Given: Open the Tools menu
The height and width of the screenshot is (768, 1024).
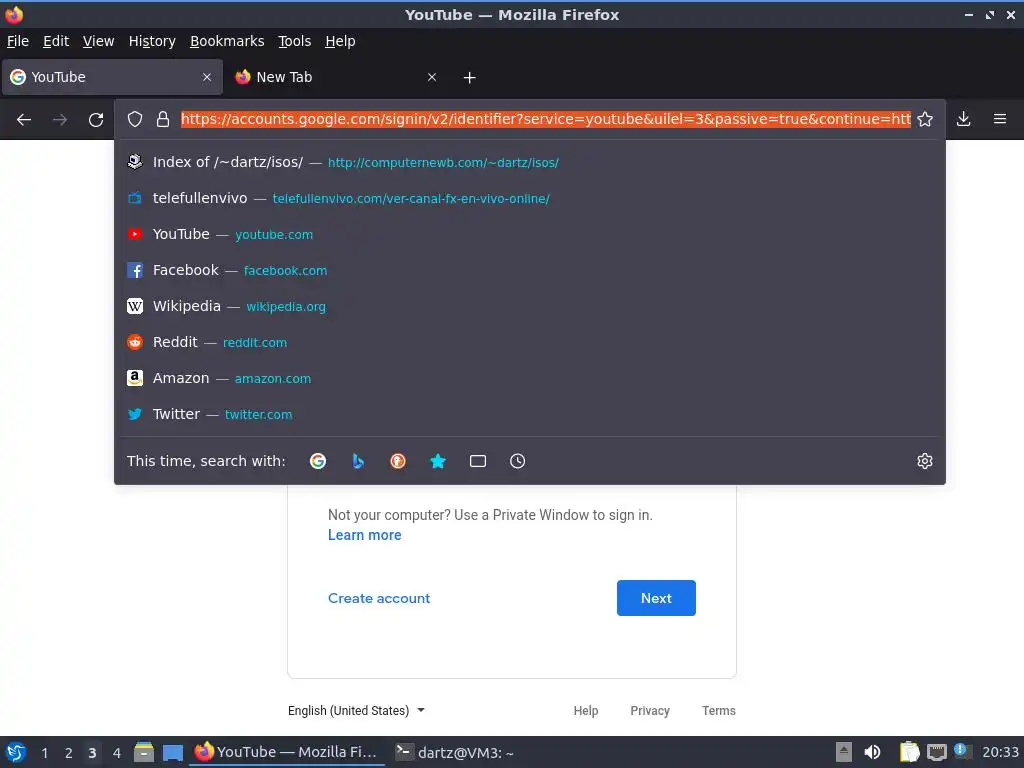Looking at the screenshot, I should [x=295, y=41].
